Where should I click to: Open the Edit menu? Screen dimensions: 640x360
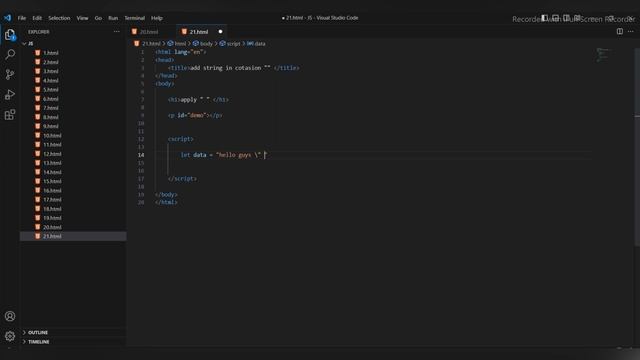[37, 18]
